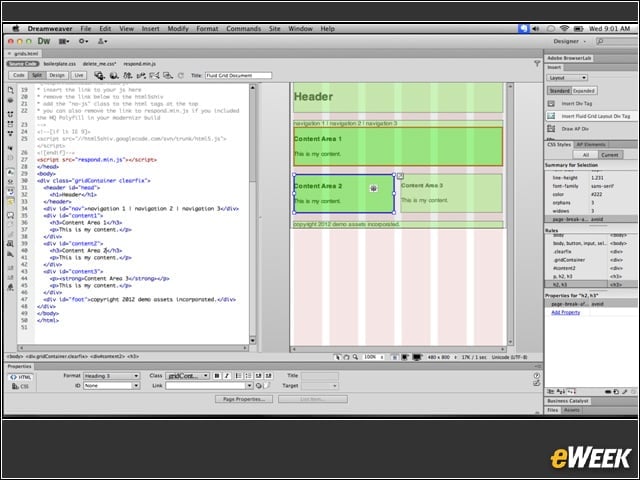Click the File Management arrows icon

point(128,76)
